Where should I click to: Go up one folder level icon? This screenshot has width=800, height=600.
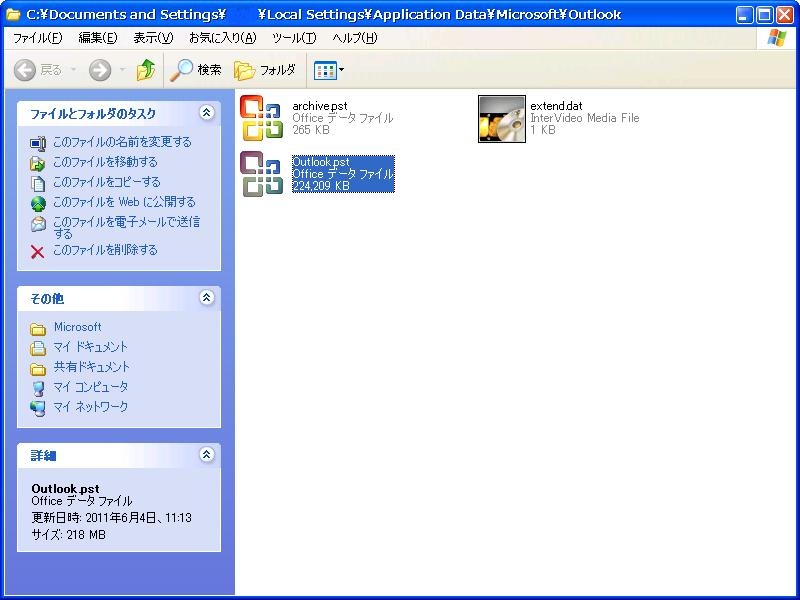pyautogui.click(x=146, y=70)
